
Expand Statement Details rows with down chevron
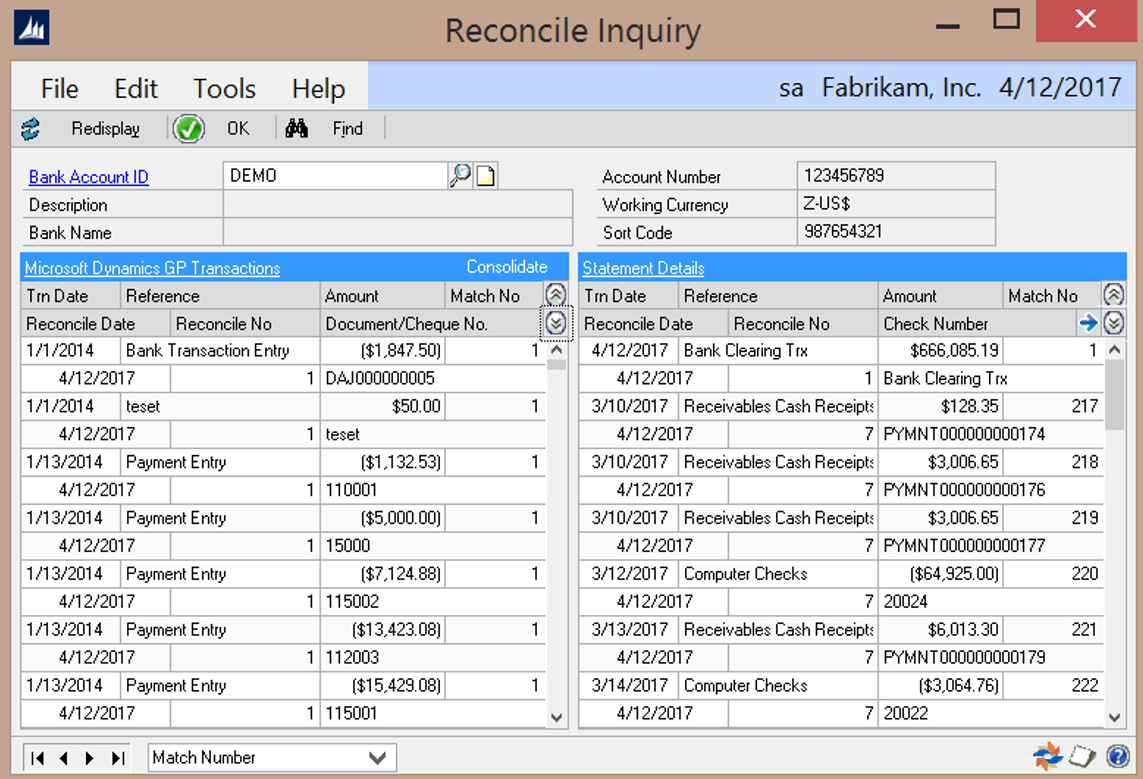click(x=1114, y=323)
